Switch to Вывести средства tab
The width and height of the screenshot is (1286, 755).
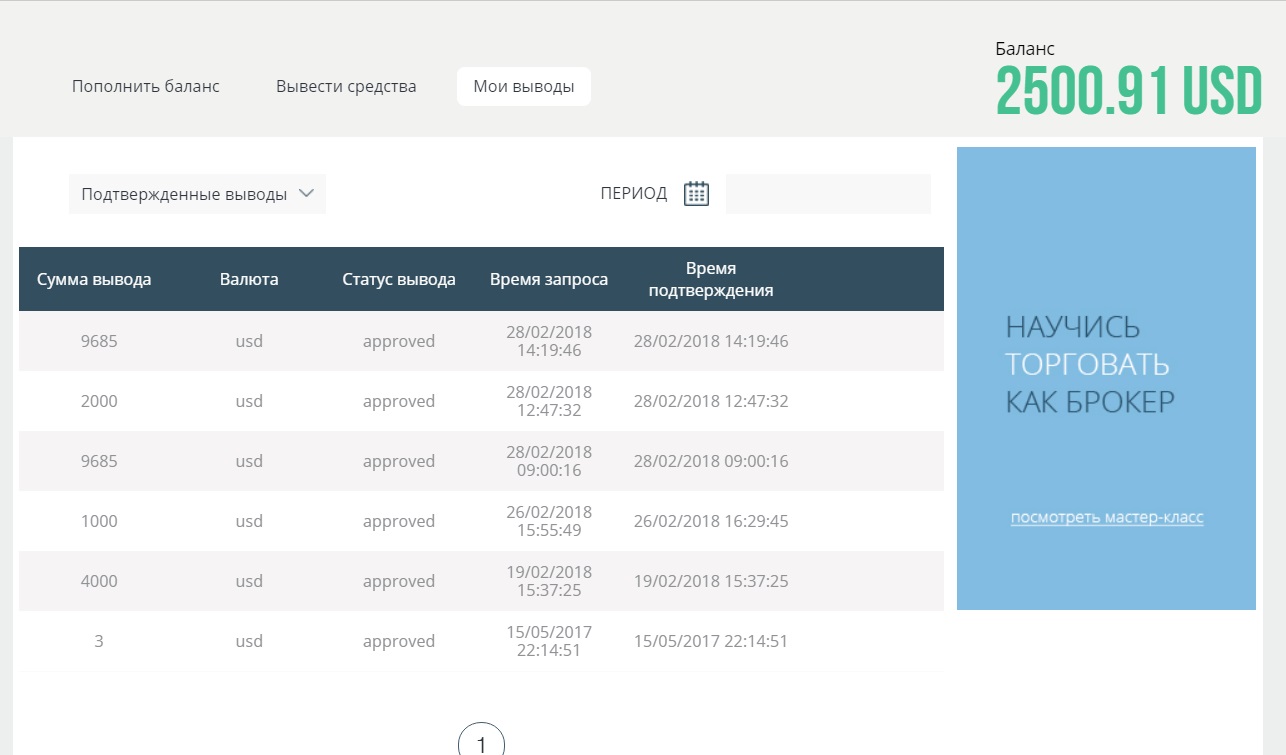coord(346,87)
